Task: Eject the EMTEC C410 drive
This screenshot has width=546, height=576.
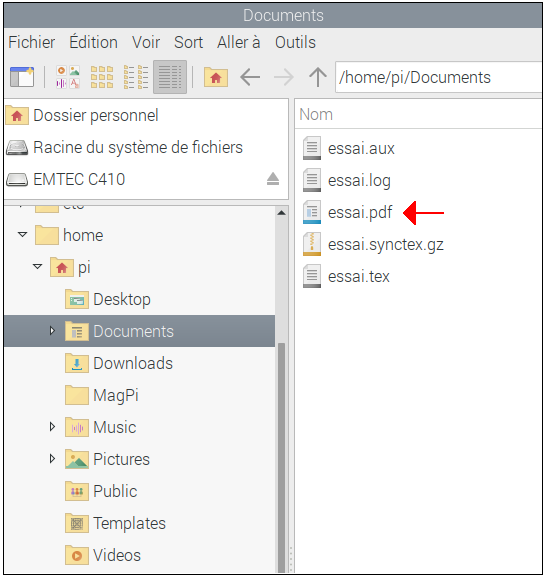Action: (x=273, y=179)
